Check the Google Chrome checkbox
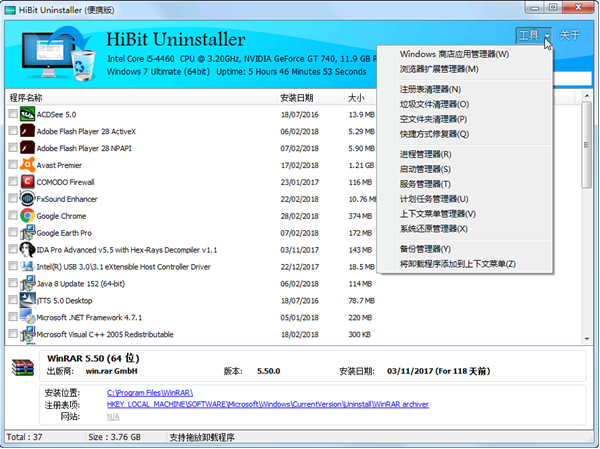Screen dimensions: 600x449 pos(13,215)
